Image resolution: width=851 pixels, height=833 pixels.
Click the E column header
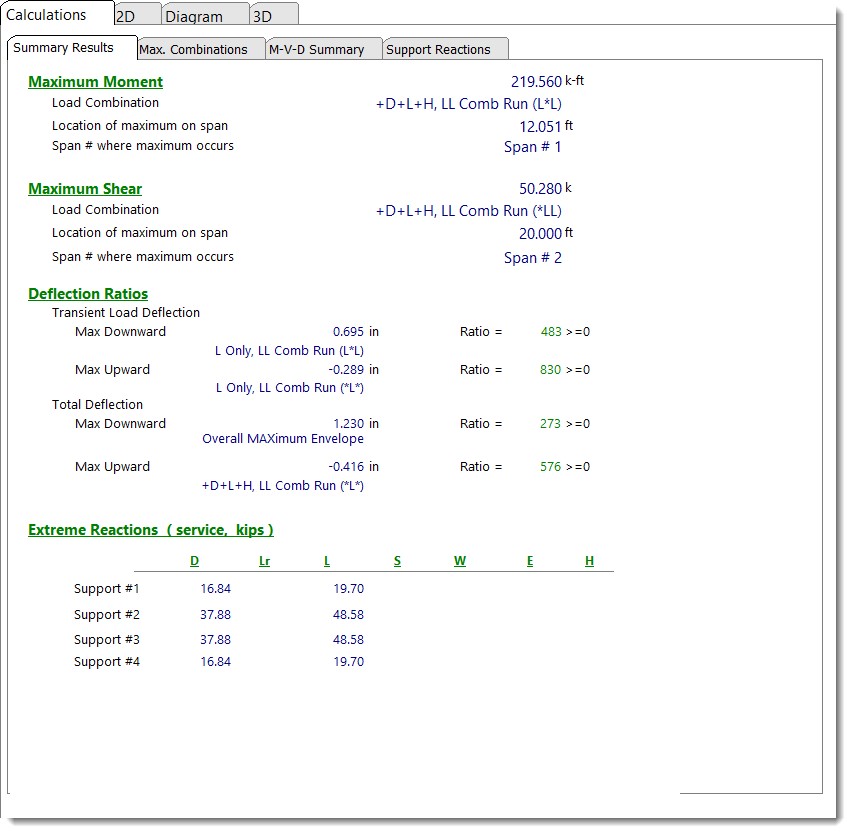(530, 561)
